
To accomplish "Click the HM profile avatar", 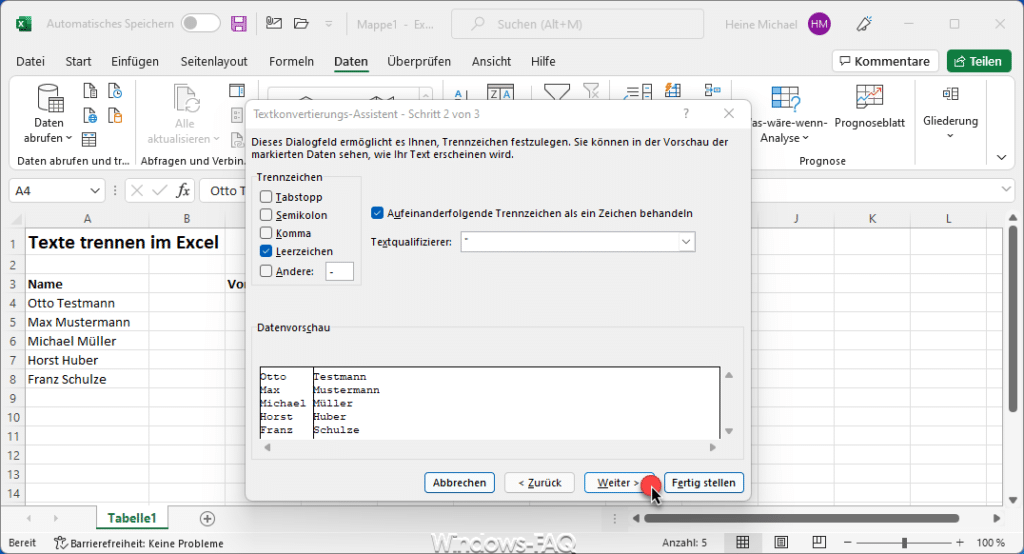I will tap(819, 24).
